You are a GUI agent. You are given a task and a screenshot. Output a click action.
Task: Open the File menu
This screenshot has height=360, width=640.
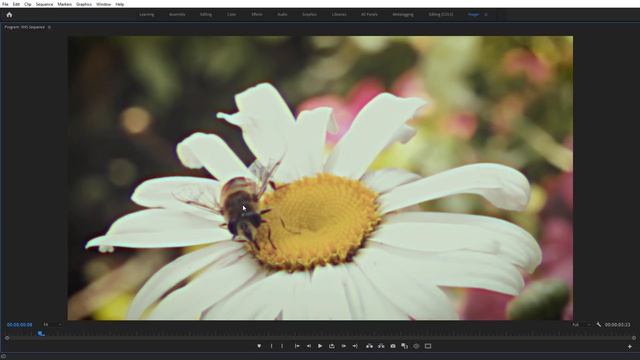click(x=5, y=4)
